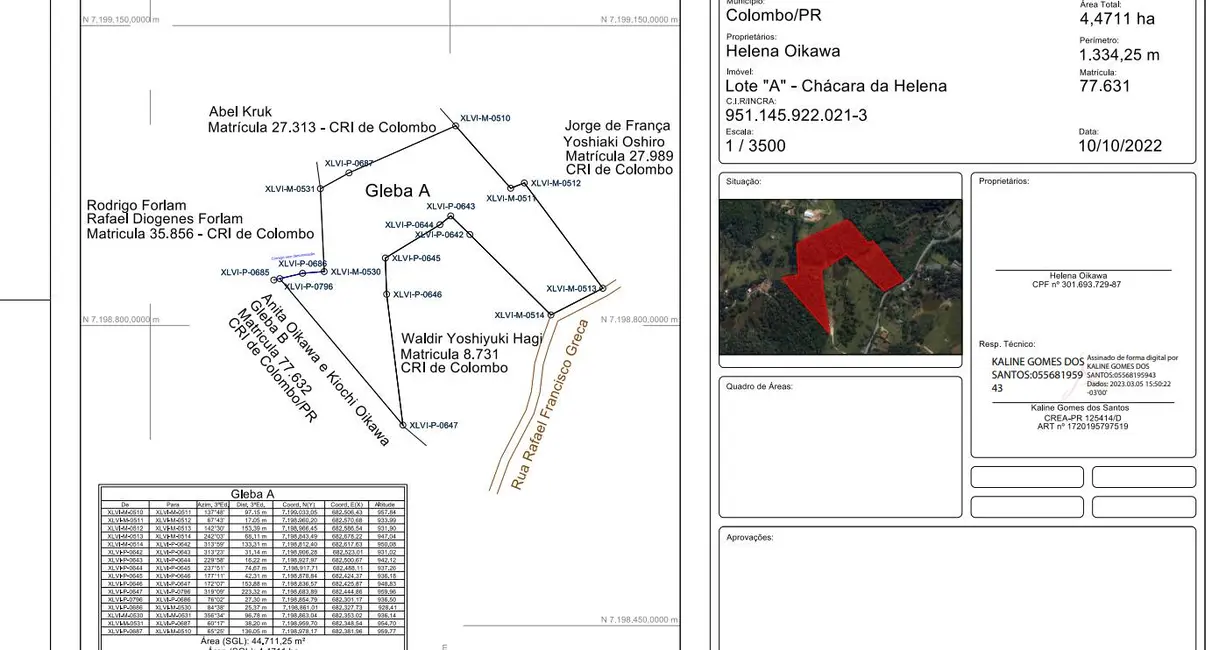Click text Matricula 35.856 - CRI de Colombo

click(x=200, y=234)
